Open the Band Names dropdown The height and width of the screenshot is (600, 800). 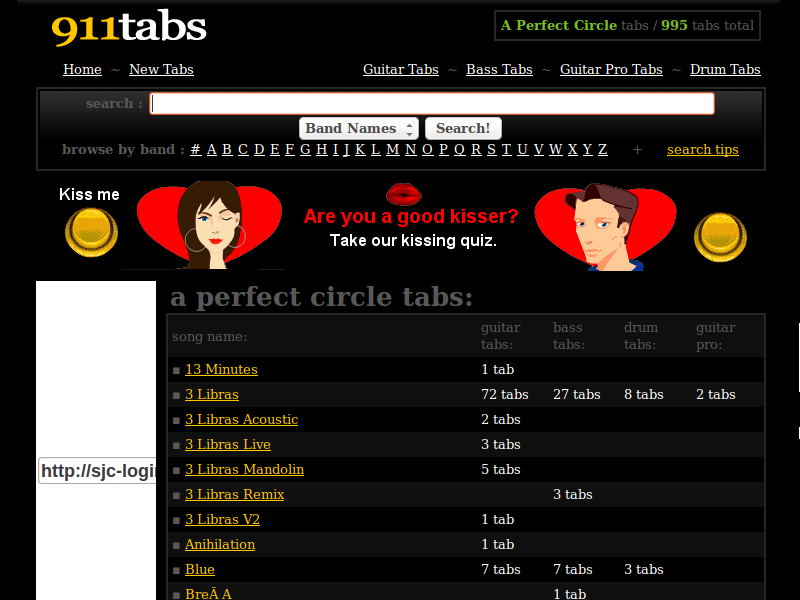click(359, 128)
